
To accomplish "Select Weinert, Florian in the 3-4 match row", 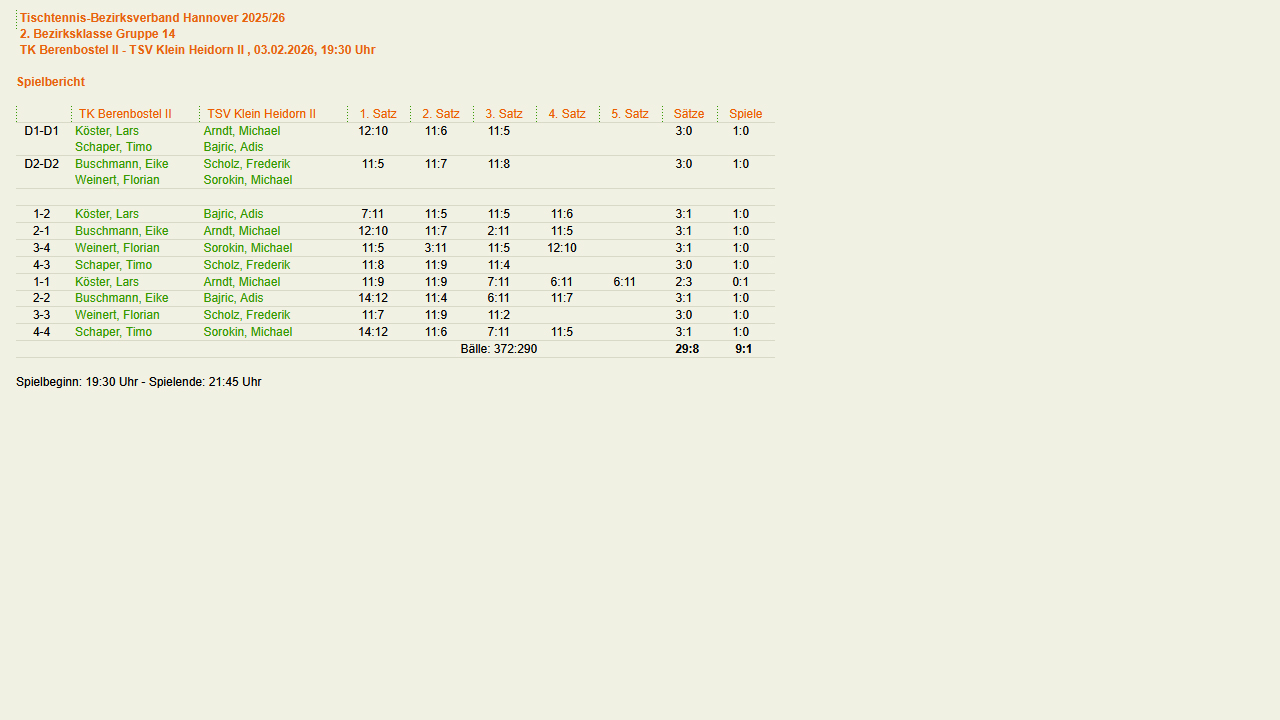I will coord(117,248).
